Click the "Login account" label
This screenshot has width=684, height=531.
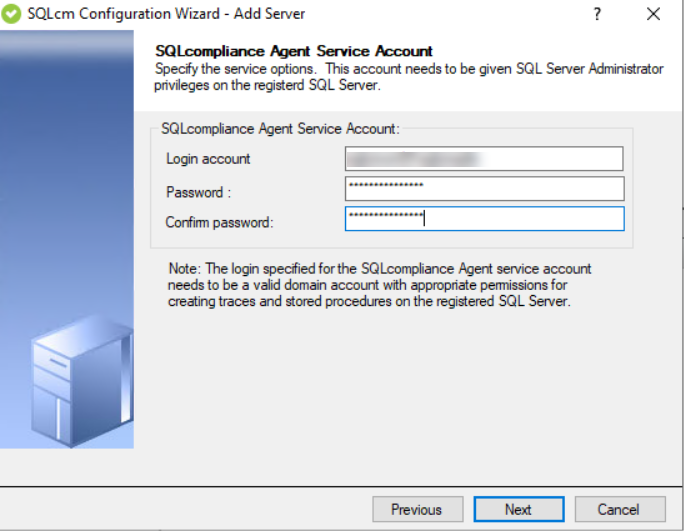click(x=208, y=159)
